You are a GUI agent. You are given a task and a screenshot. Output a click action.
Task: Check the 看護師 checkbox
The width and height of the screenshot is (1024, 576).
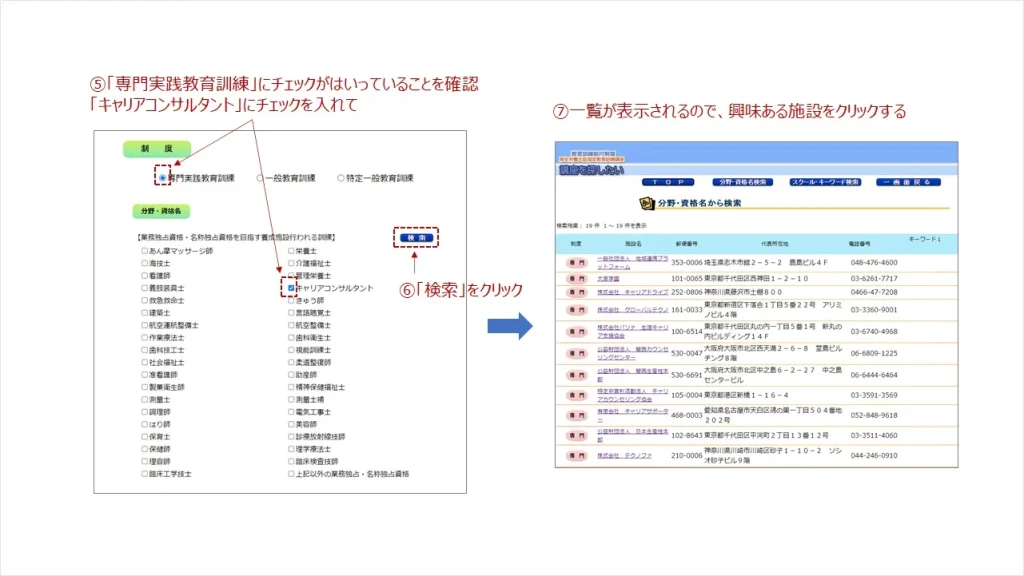click(x=144, y=276)
